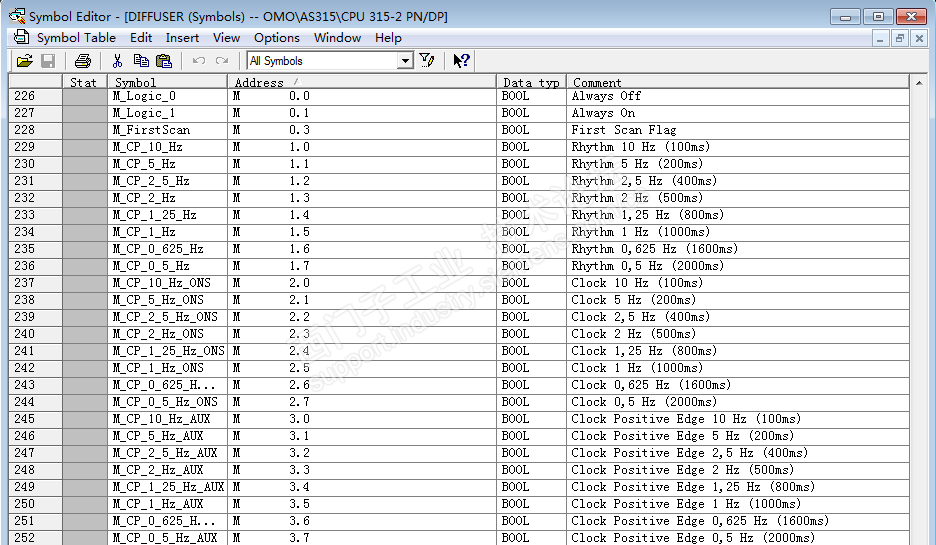Select the M_Logic_1 symbol cell
The width and height of the screenshot is (936, 545).
[168, 113]
